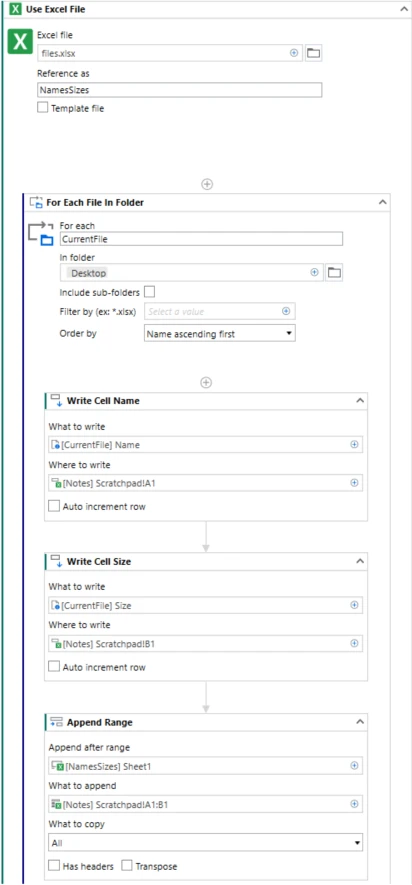412x885 pixels.
Task: Toggle Auto increment row in Write Cell Name
Action: coord(54,506)
